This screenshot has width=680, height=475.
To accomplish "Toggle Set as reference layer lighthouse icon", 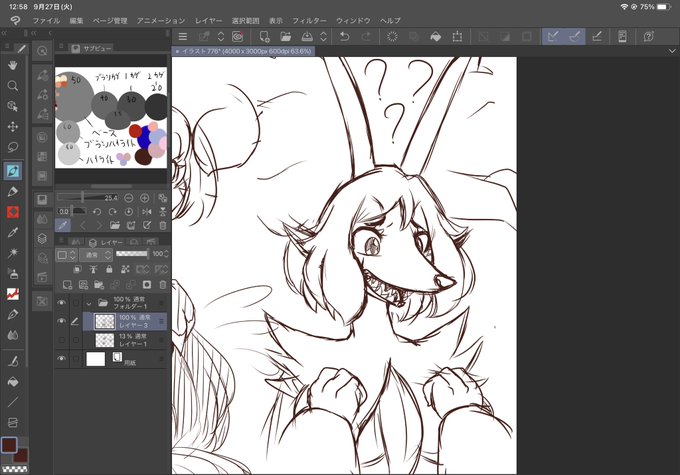I will [93, 269].
